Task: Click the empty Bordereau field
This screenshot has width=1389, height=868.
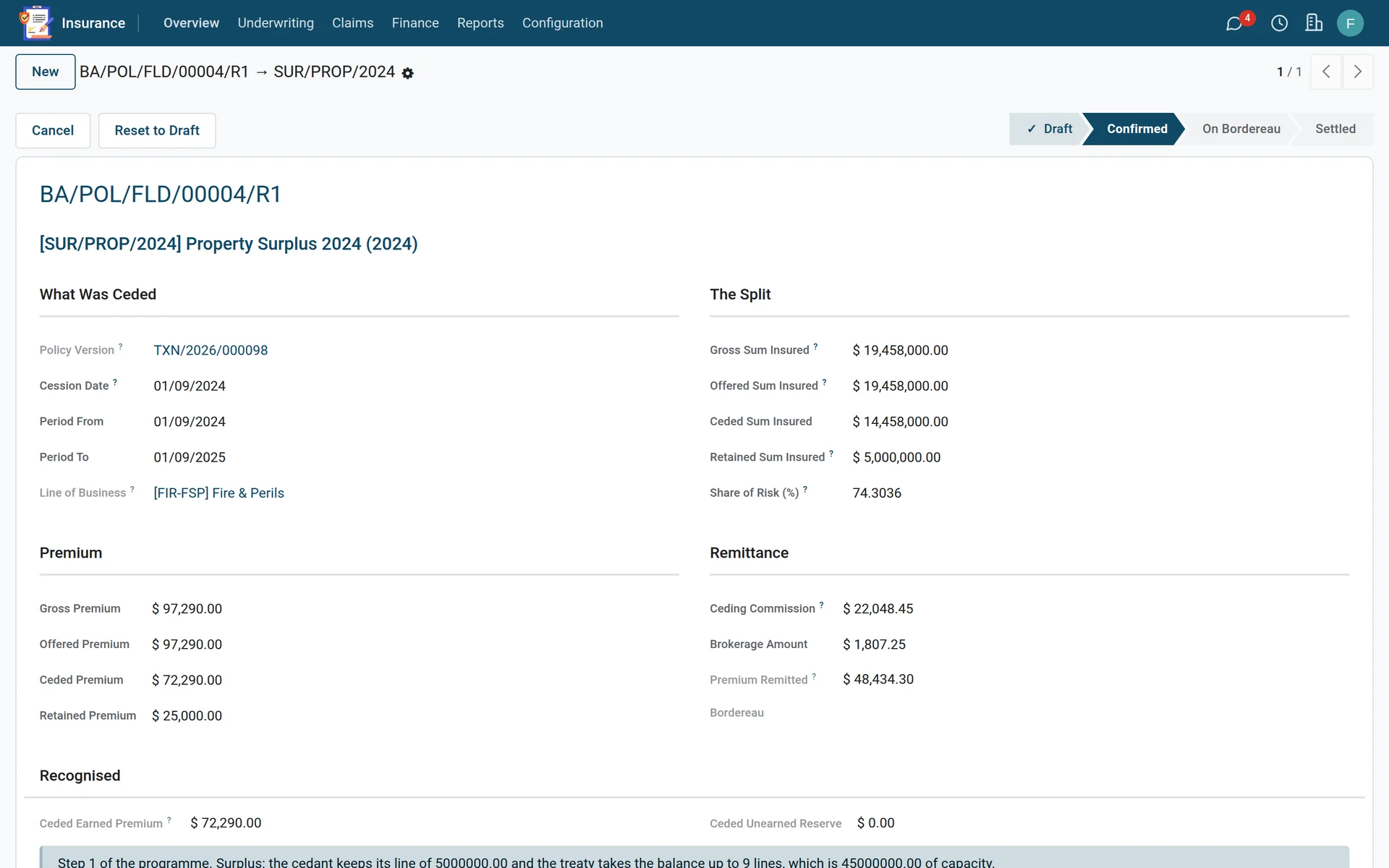Action: click(1096, 712)
